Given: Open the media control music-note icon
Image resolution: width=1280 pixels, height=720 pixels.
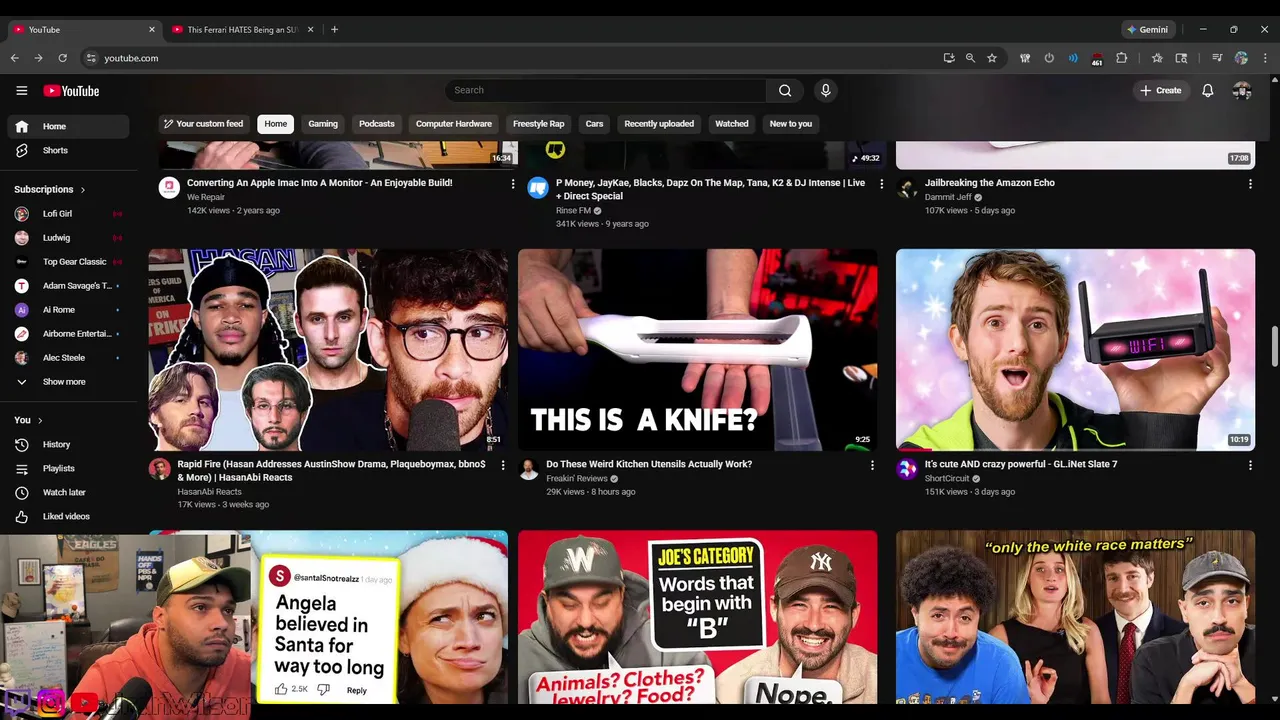Looking at the screenshot, I should tap(1217, 58).
